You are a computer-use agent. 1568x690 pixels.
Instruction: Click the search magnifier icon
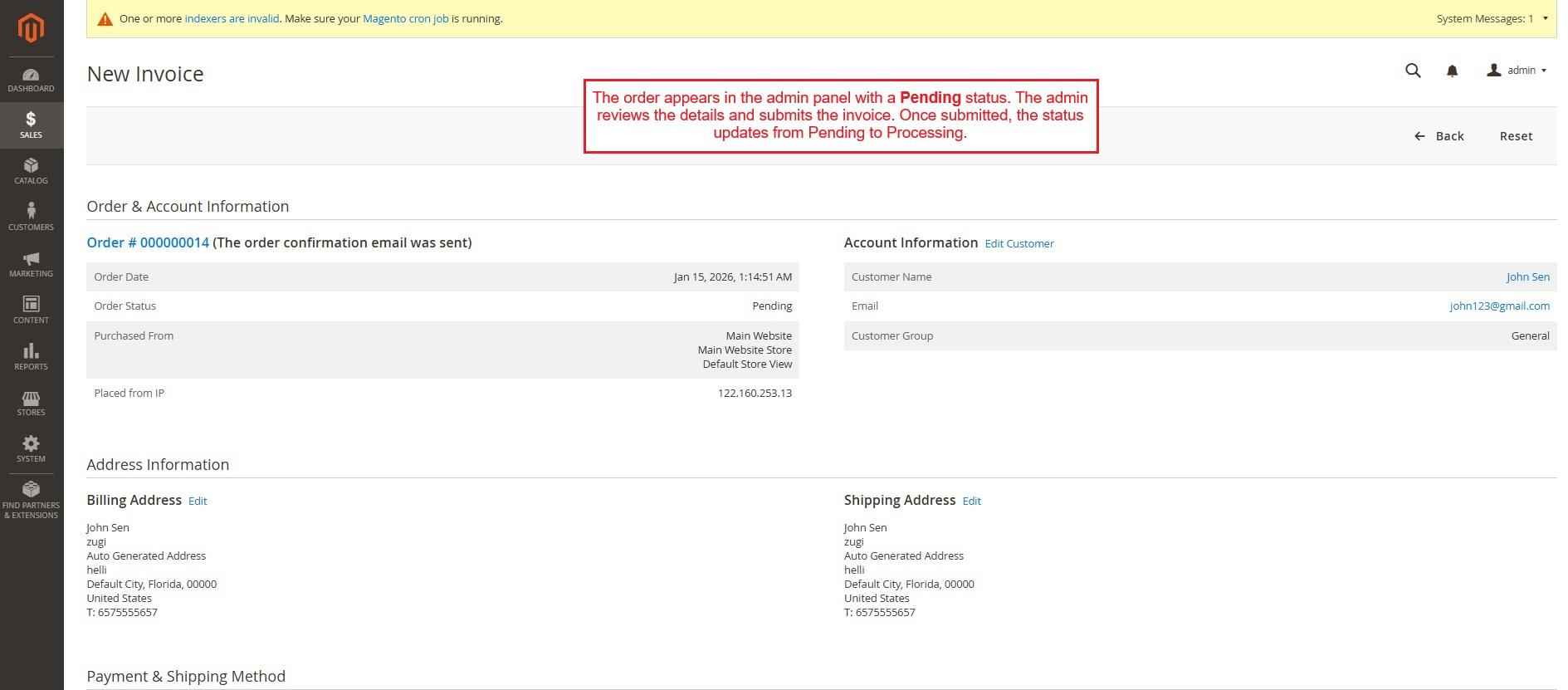[1413, 71]
